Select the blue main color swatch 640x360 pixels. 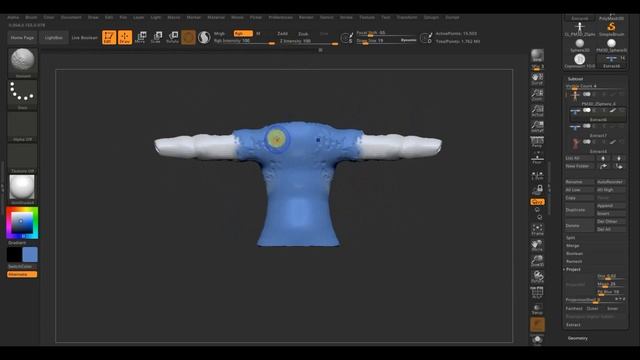click(30, 255)
